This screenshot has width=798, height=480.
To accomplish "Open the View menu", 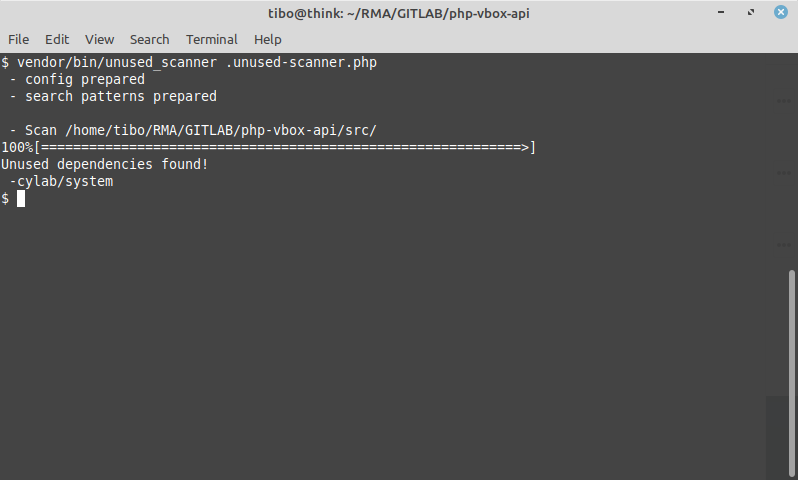I will pyautogui.click(x=99, y=39).
